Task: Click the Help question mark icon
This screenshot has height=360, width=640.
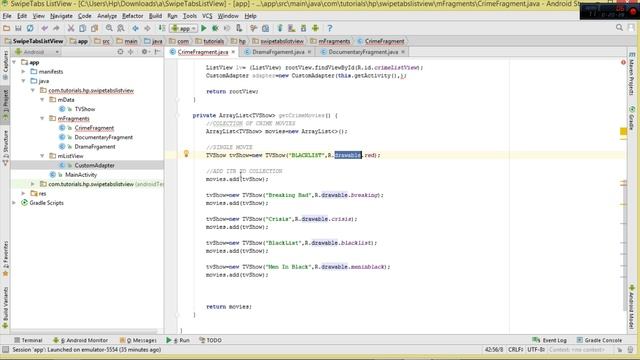Action: pos(330,28)
